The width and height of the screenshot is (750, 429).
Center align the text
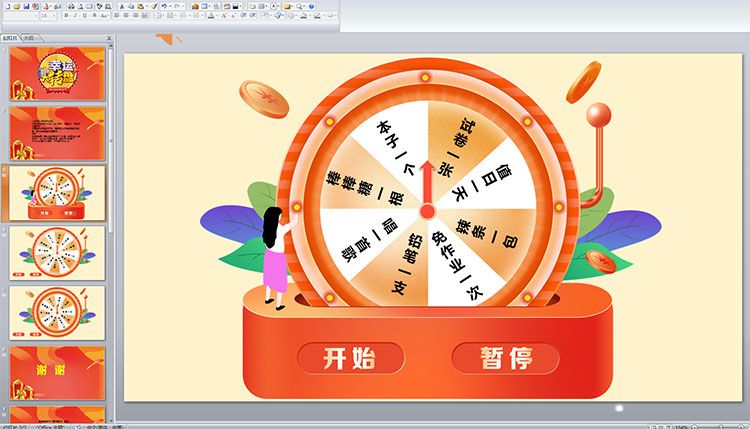(x=126, y=15)
